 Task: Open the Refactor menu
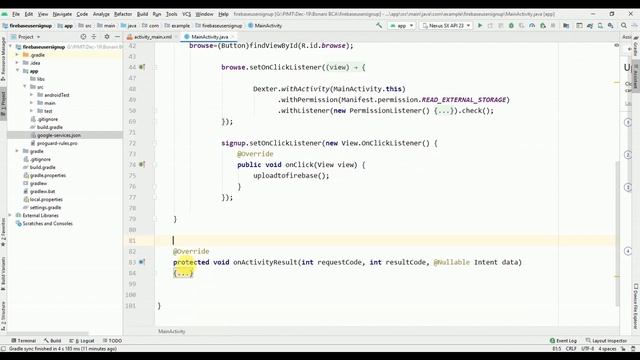[123, 14]
